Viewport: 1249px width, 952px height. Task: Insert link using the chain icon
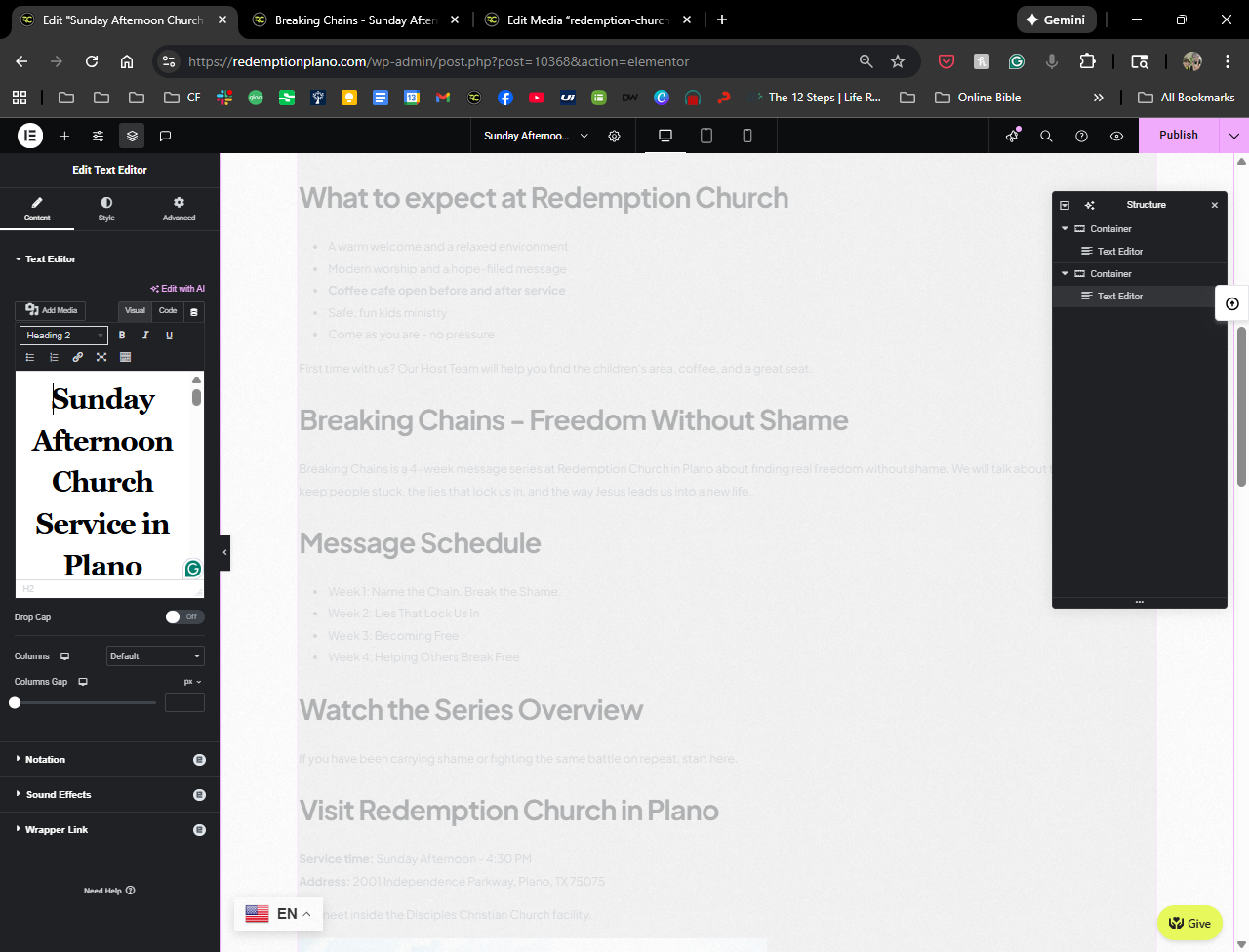tap(78, 357)
